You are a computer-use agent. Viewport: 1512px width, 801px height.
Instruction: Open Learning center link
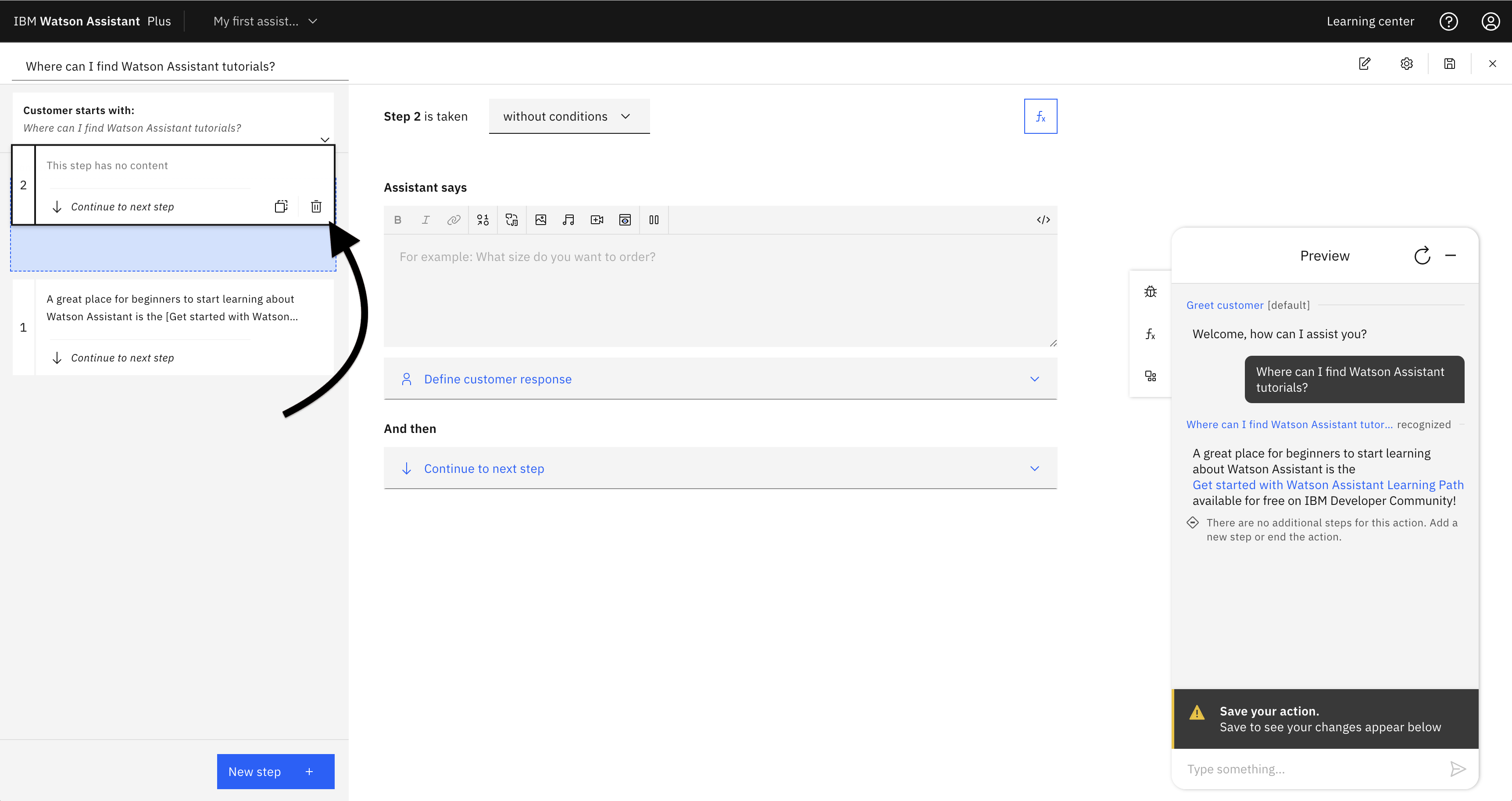(1371, 21)
